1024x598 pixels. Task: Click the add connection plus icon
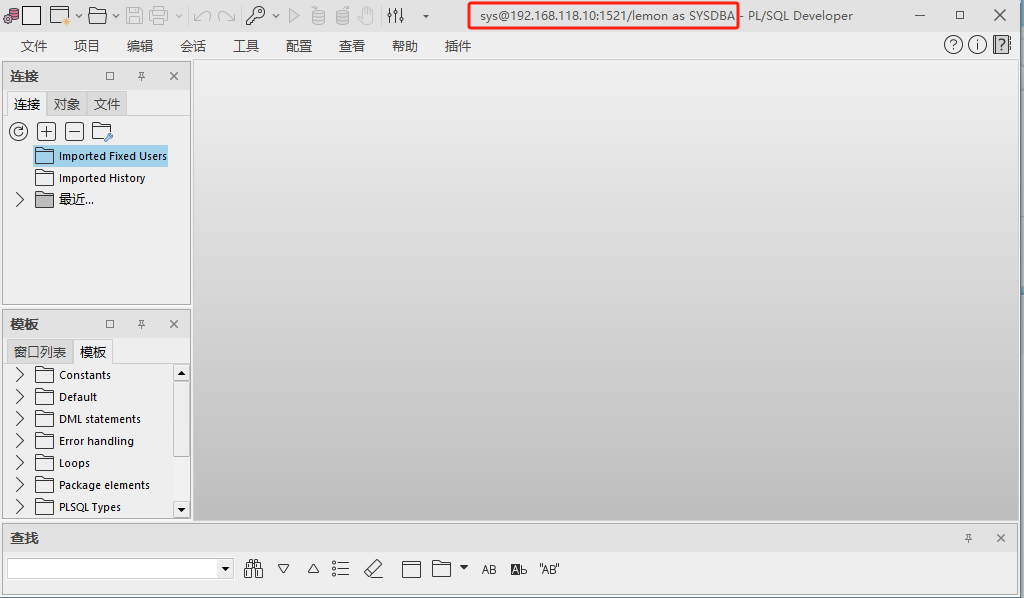click(x=46, y=131)
